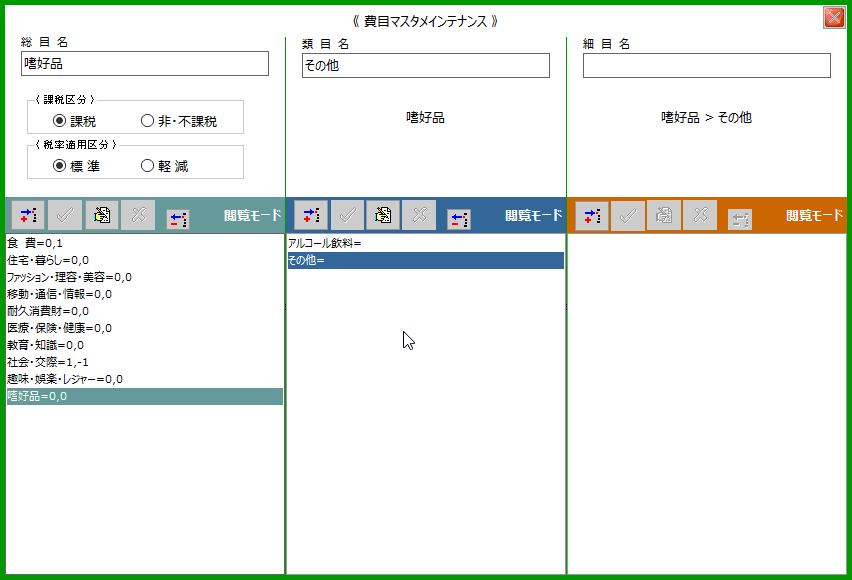852x580 pixels.
Task: Select list row 教育・知識=0,0
Action: pos(145,345)
